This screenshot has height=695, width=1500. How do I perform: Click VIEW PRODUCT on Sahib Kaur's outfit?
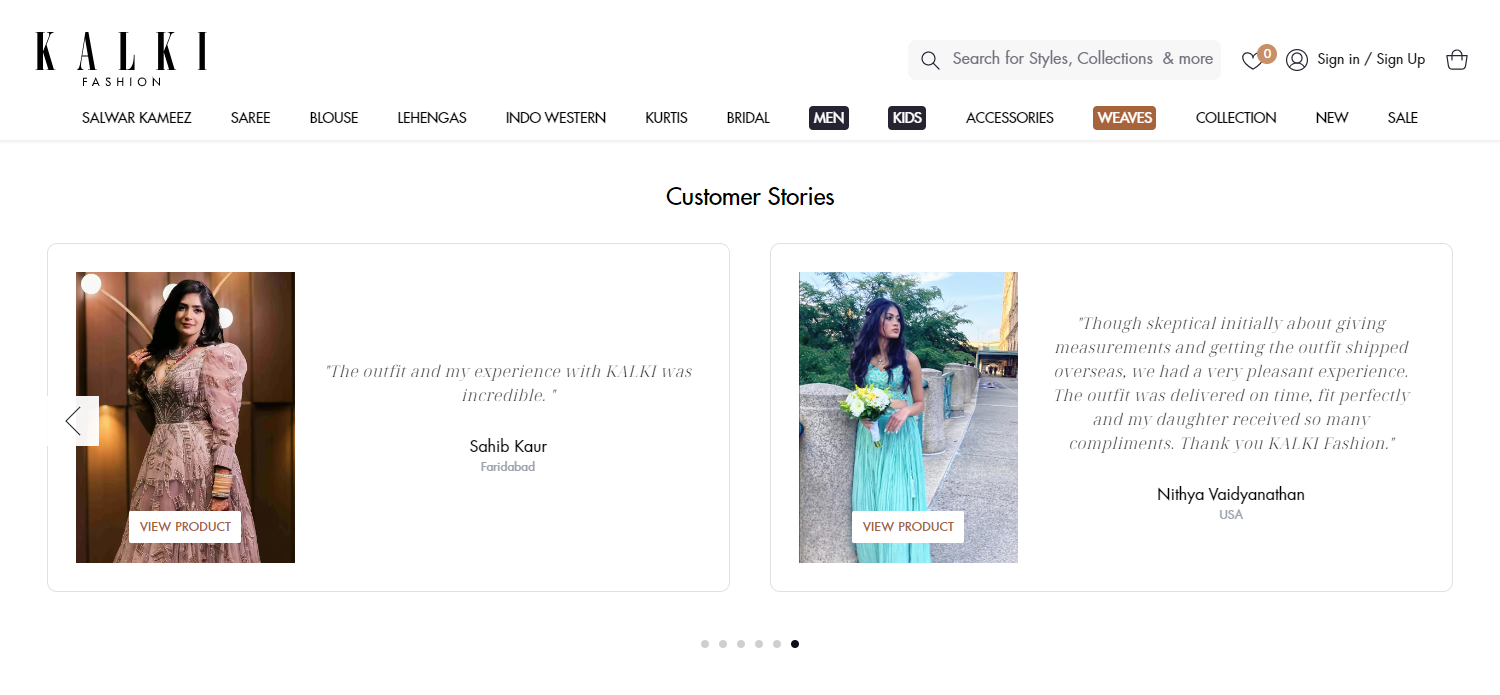point(184,526)
